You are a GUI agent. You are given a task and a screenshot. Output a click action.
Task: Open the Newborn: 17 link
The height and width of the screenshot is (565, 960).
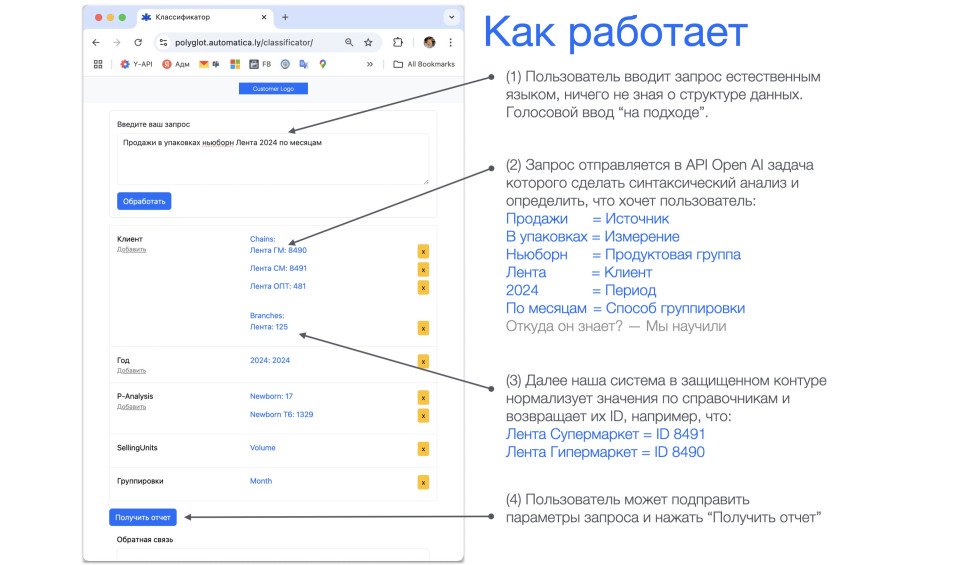[271, 396]
